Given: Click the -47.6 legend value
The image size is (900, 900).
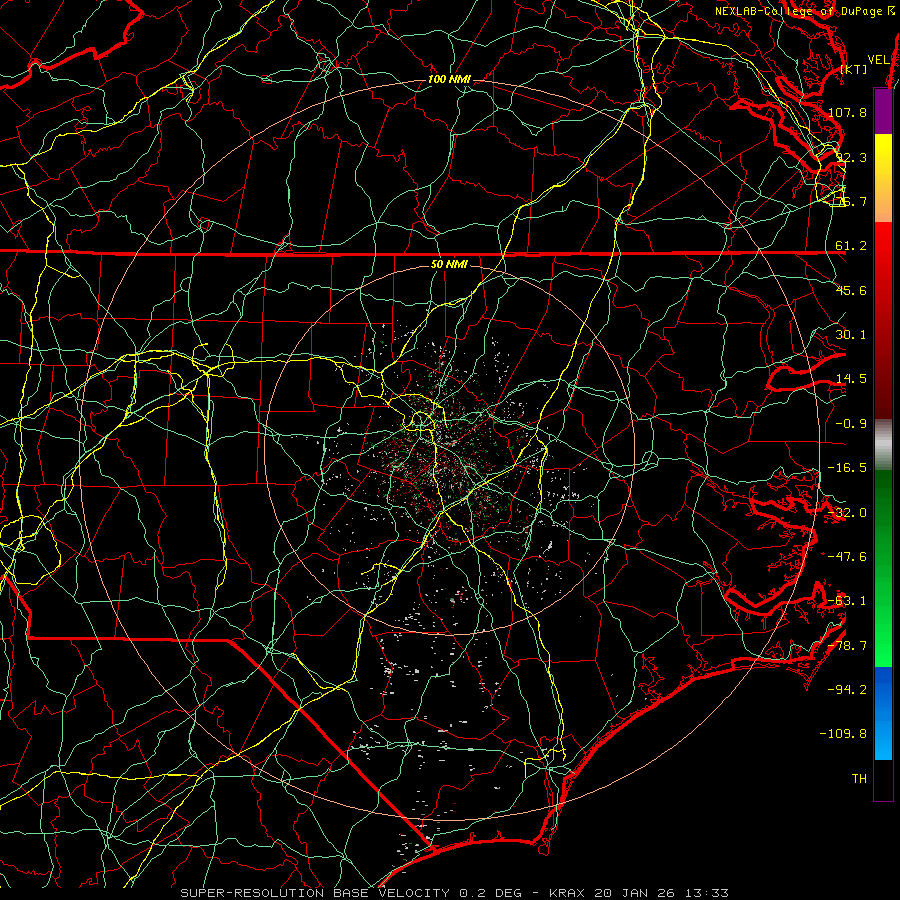Looking at the screenshot, I should pyautogui.click(x=847, y=557).
